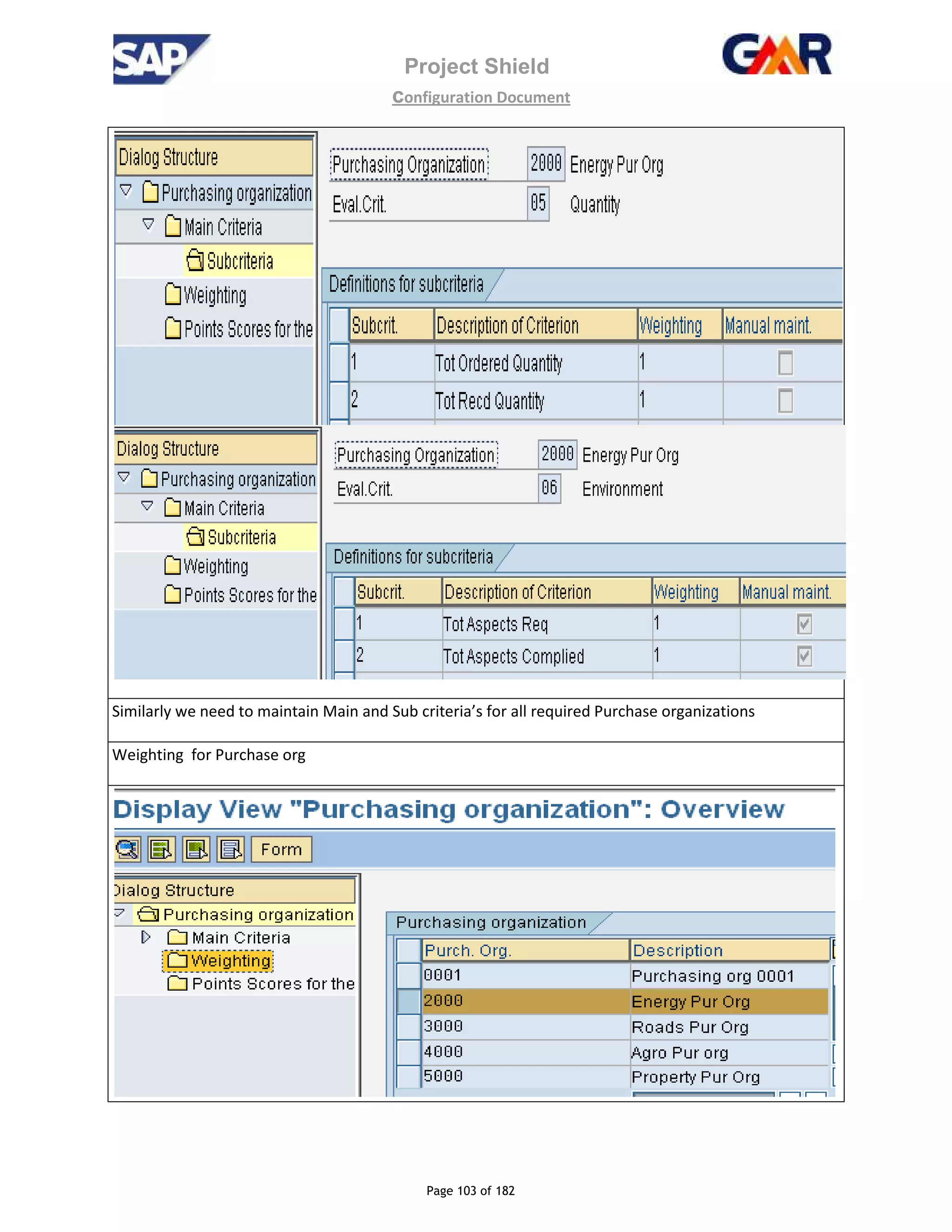Click the GMR logo
Image resolution: width=952 pixels, height=1232 pixels.
pos(777,54)
